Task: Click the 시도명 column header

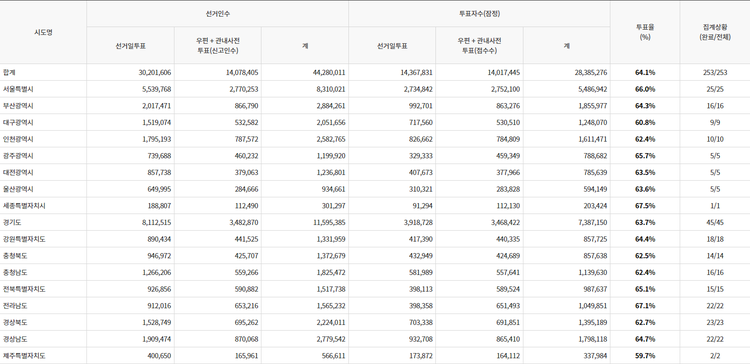Action: click(x=43, y=32)
